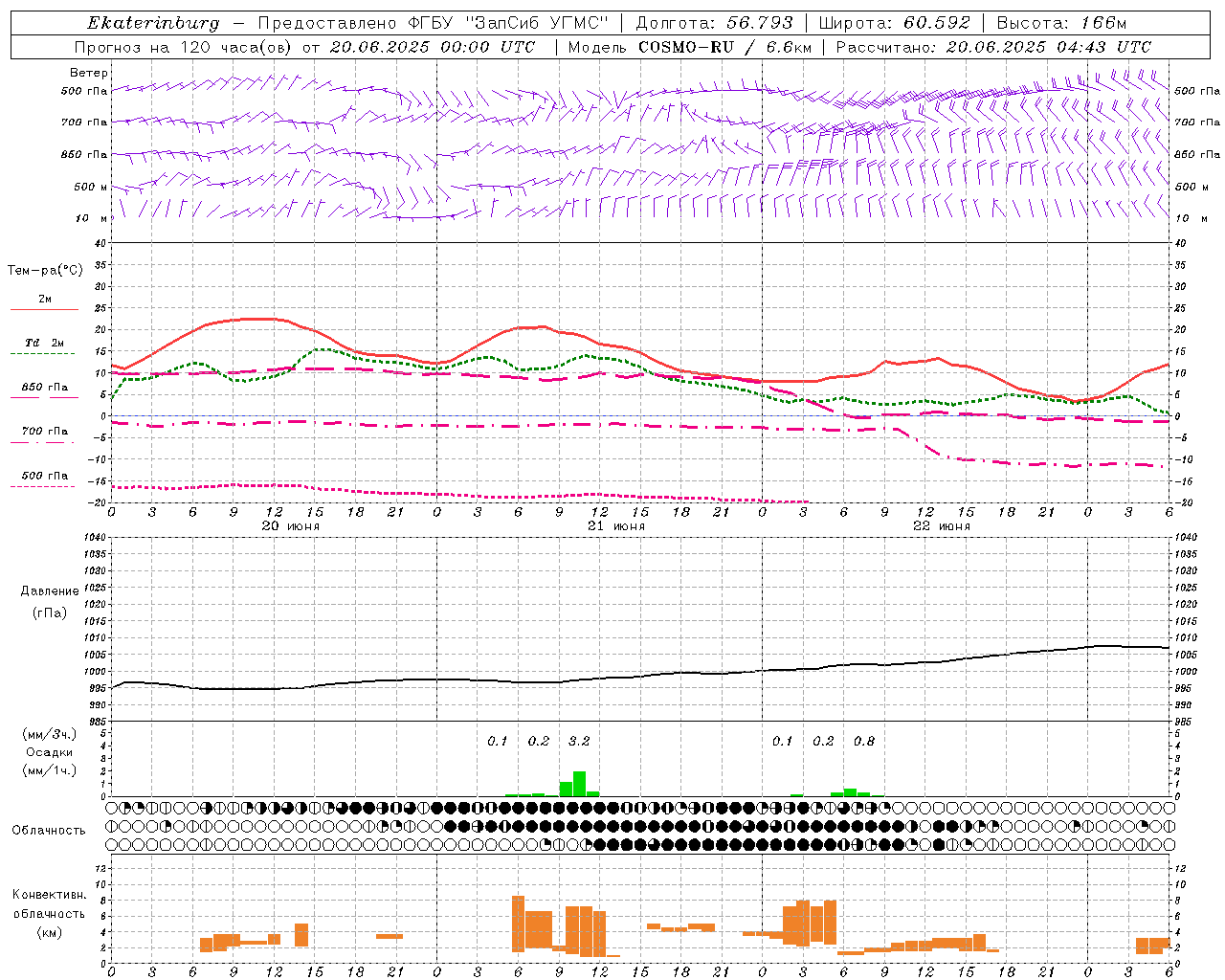Click the left '10 м' wind level label
The height and width of the screenshot is (980, 1225).
pyautogui.click(x=90, y=218)
